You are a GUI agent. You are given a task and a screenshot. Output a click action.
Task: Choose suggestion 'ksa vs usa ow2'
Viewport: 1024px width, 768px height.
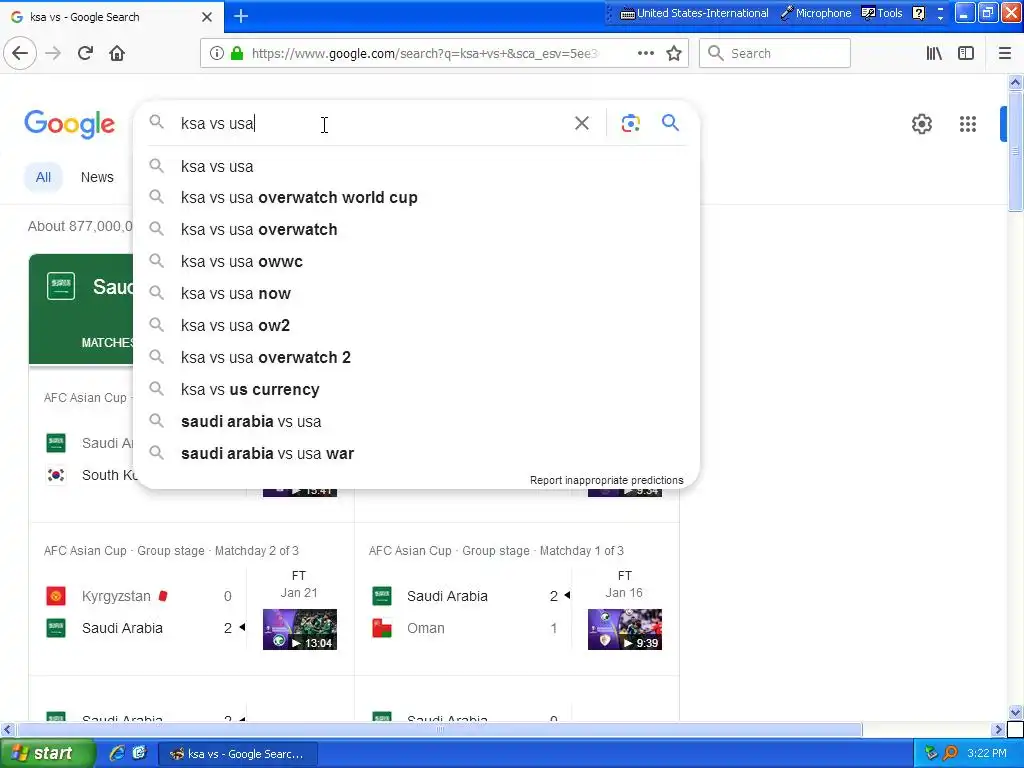point(417,325)
